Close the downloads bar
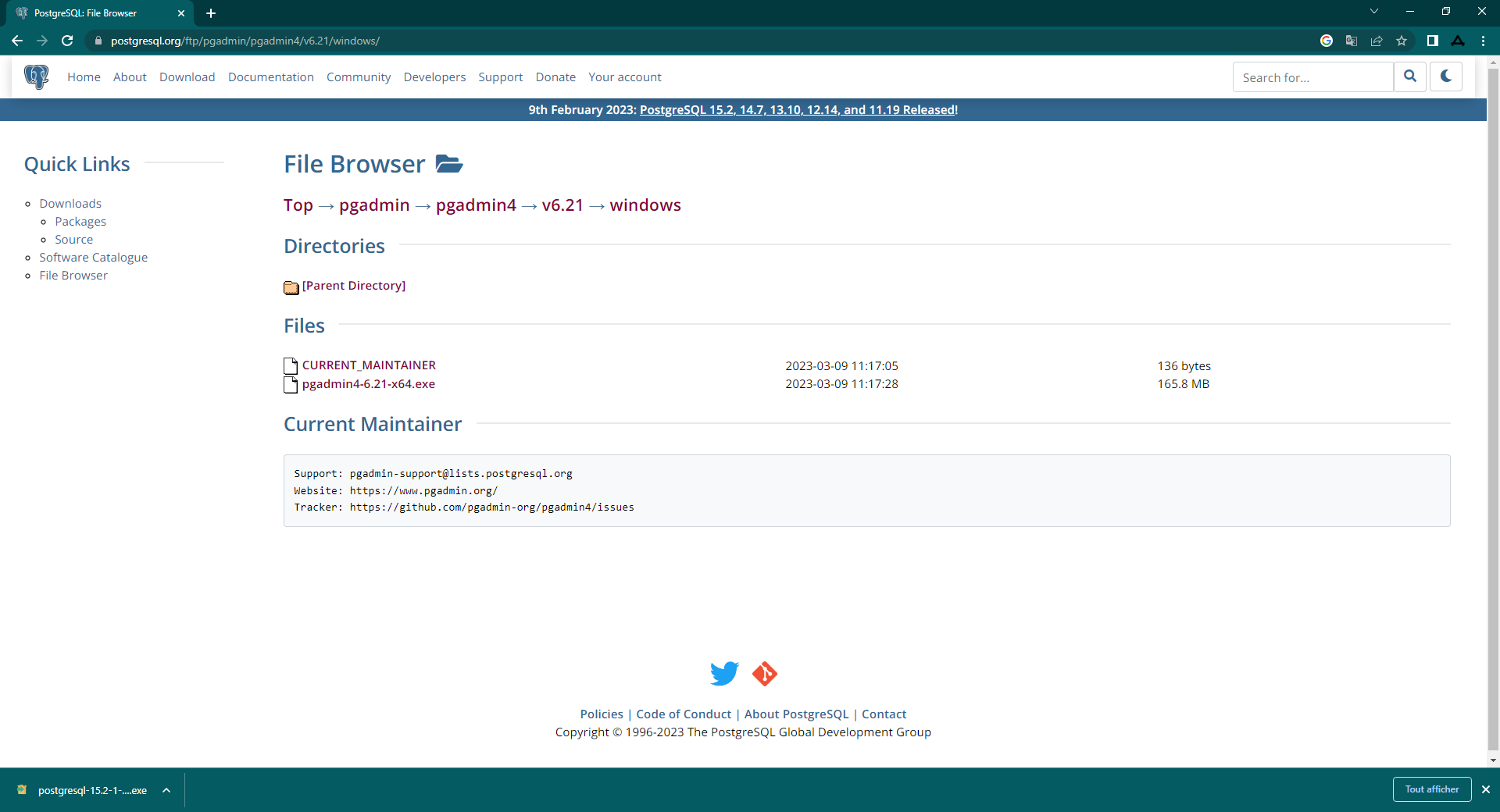This screenshot has width=1500, height=812. click(1486, 789)
